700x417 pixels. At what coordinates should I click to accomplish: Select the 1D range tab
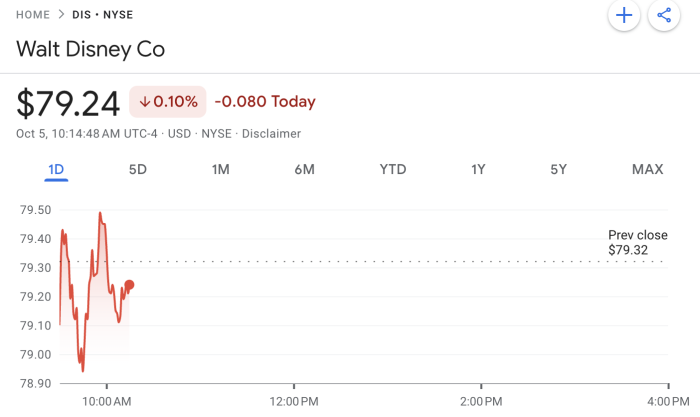point(56,170)
